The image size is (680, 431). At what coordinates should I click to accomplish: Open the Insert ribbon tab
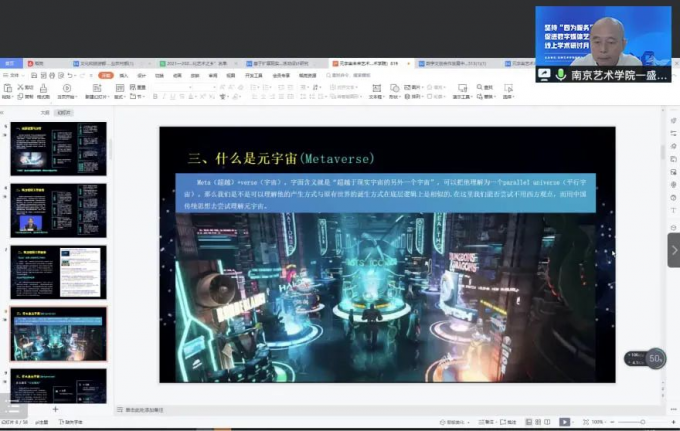(124, 75)
